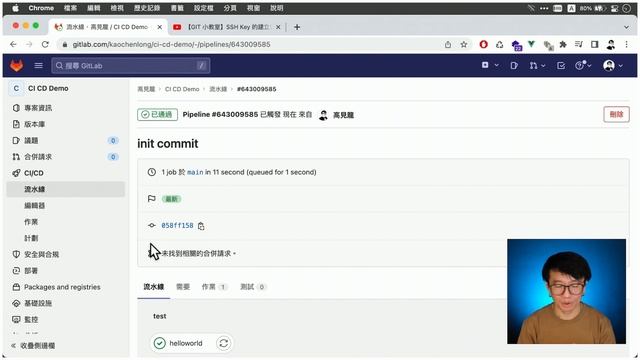Viewport: 640px width, 360px height.
Task: Open 合併請求 merge requests sidebar item
Action: (x=38, y=157)
